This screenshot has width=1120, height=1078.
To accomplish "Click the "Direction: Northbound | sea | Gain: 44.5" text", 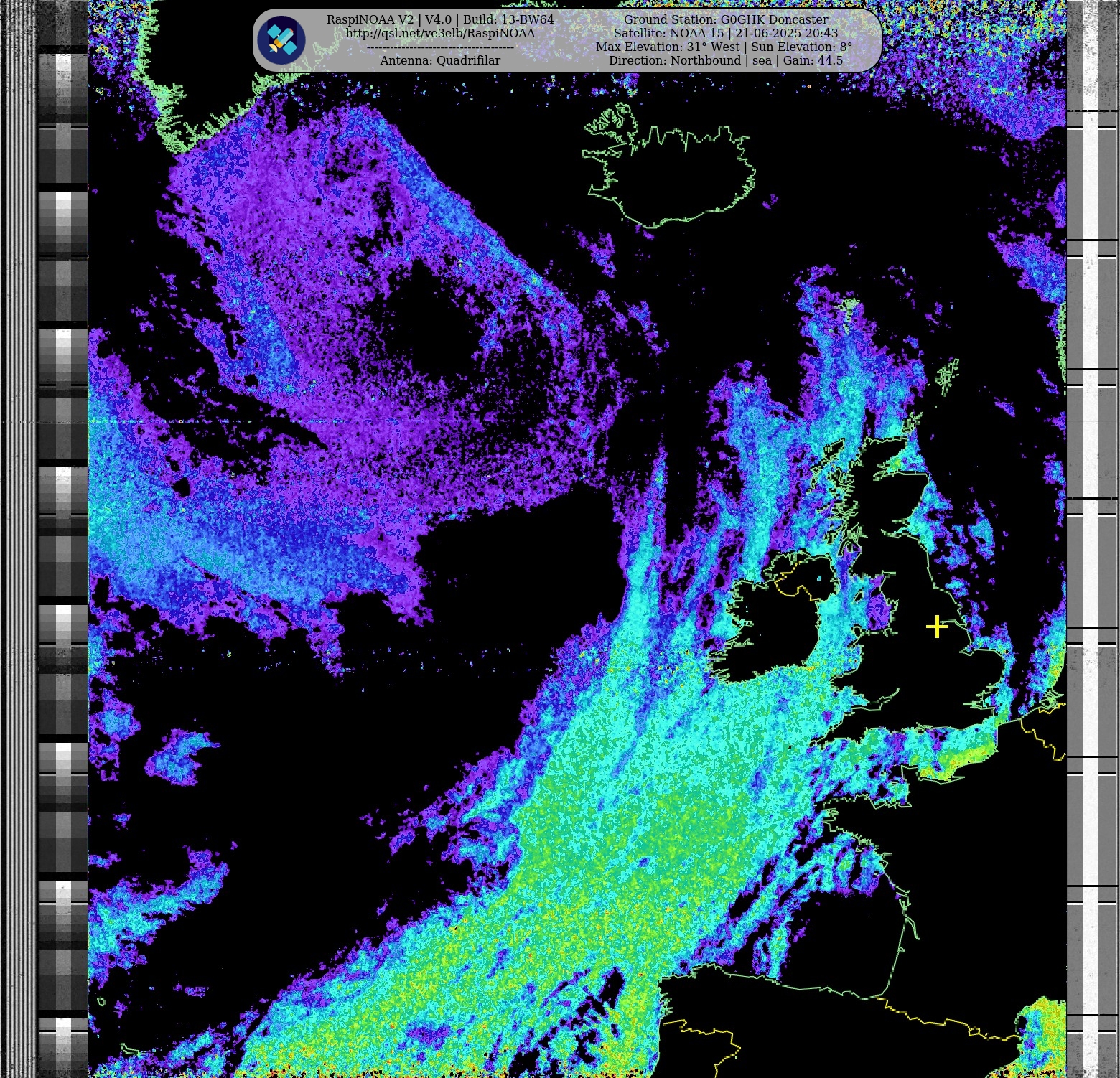I will [x=726, y=60].
